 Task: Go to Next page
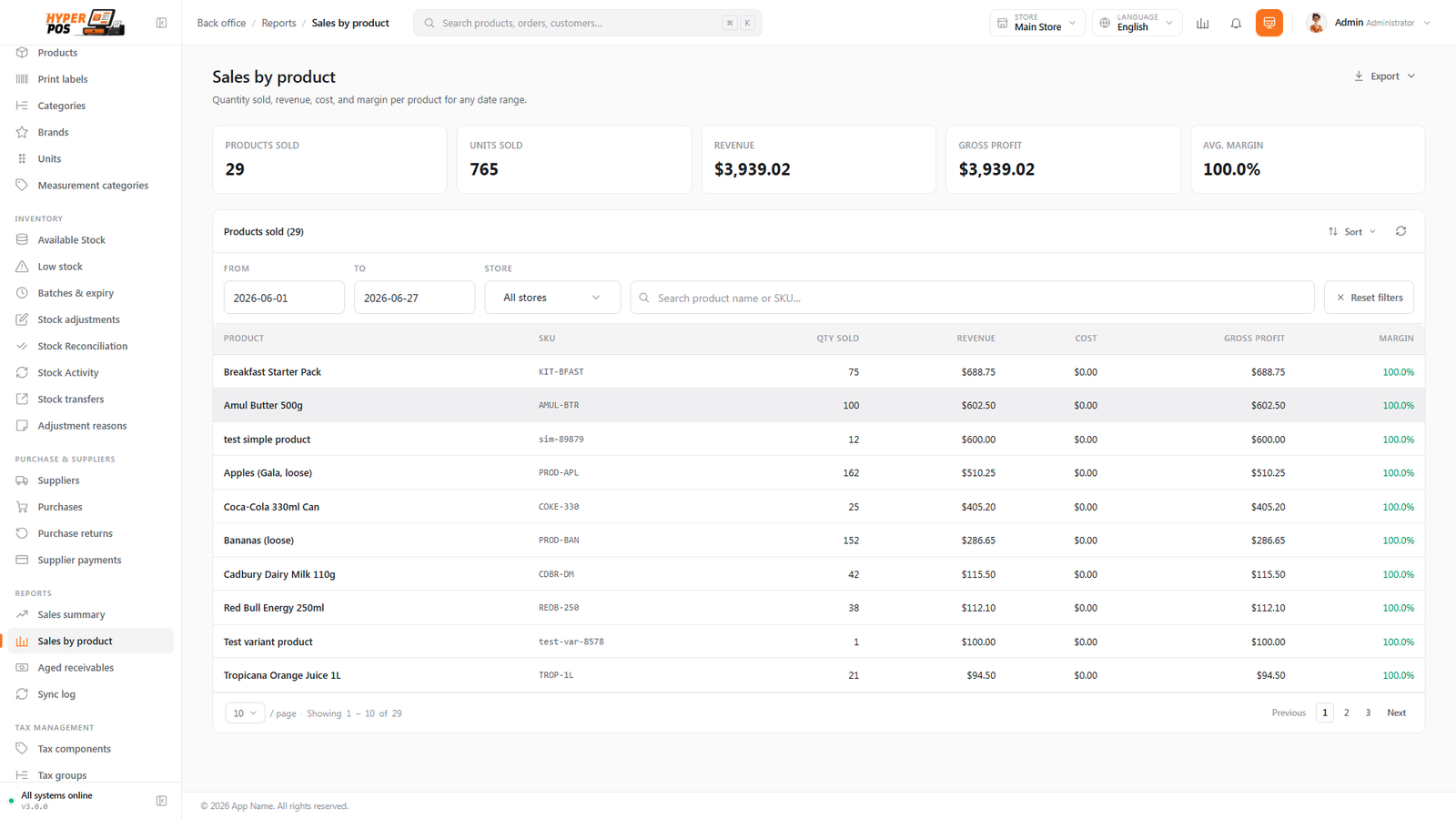(1396, 713)
